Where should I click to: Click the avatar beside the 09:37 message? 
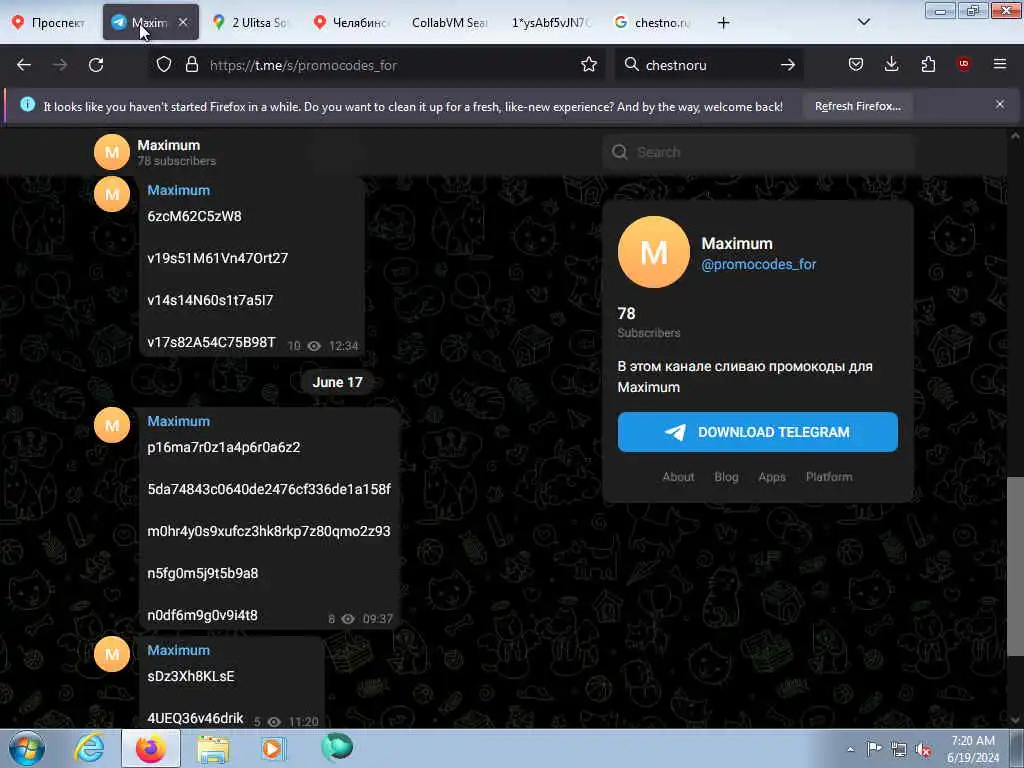pyautogui.click(x=112, y=425)
